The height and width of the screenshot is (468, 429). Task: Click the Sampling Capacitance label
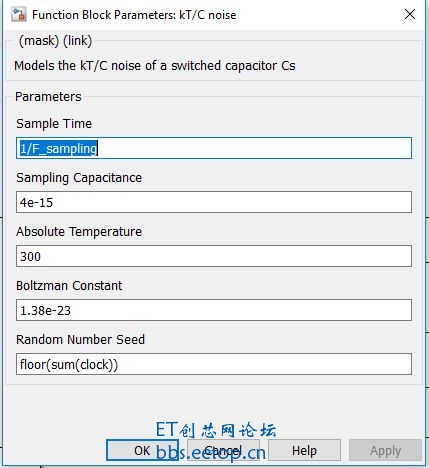tap(79, 178)
